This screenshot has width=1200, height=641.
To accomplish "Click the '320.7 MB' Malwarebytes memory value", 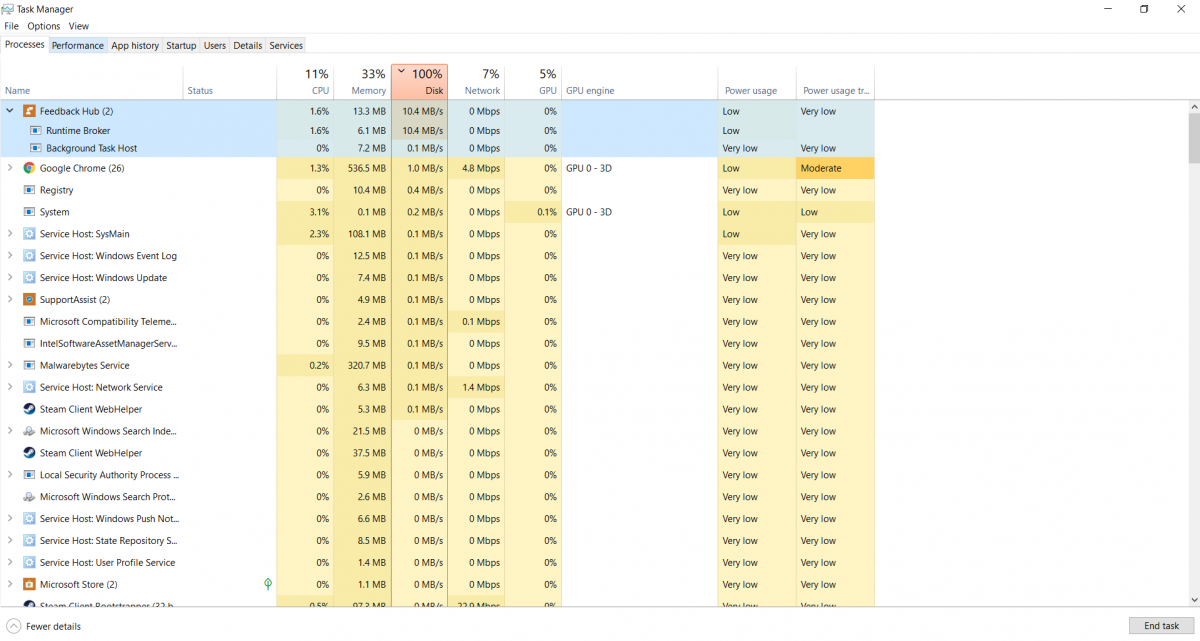I will pyautogui.click(x=366, y=365).
